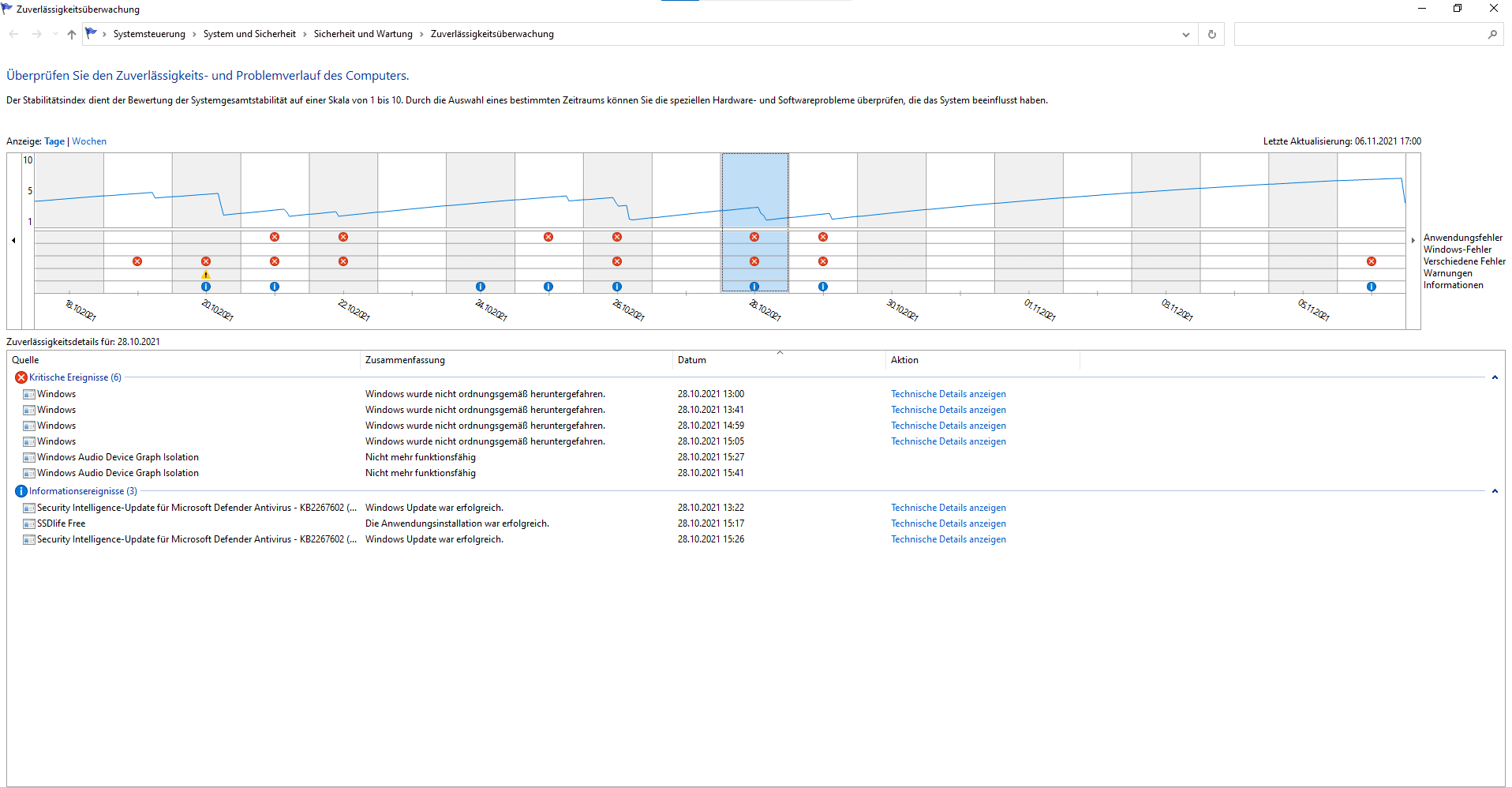Select miscellaneous failure icon for 21.10.2021
The height and width of the screenshot is (788, 1512).
click(275, 261)
